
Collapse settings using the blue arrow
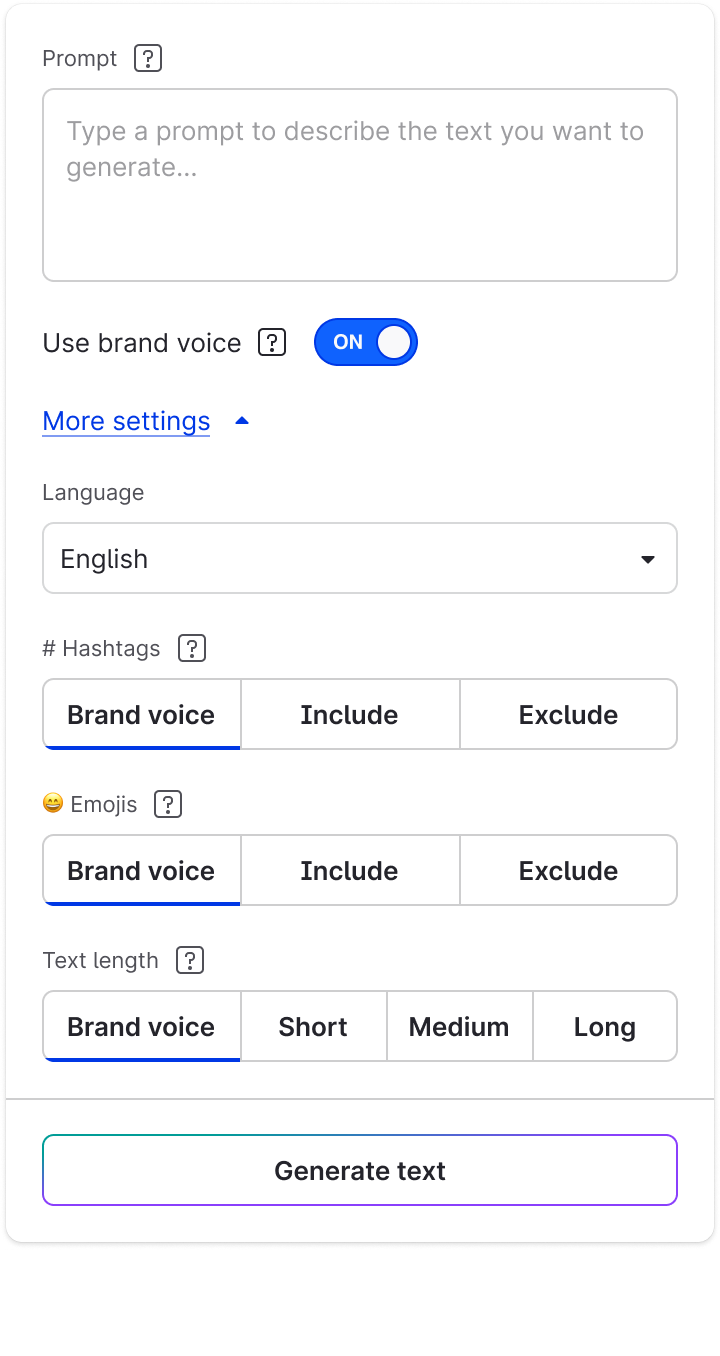[241, 422]
